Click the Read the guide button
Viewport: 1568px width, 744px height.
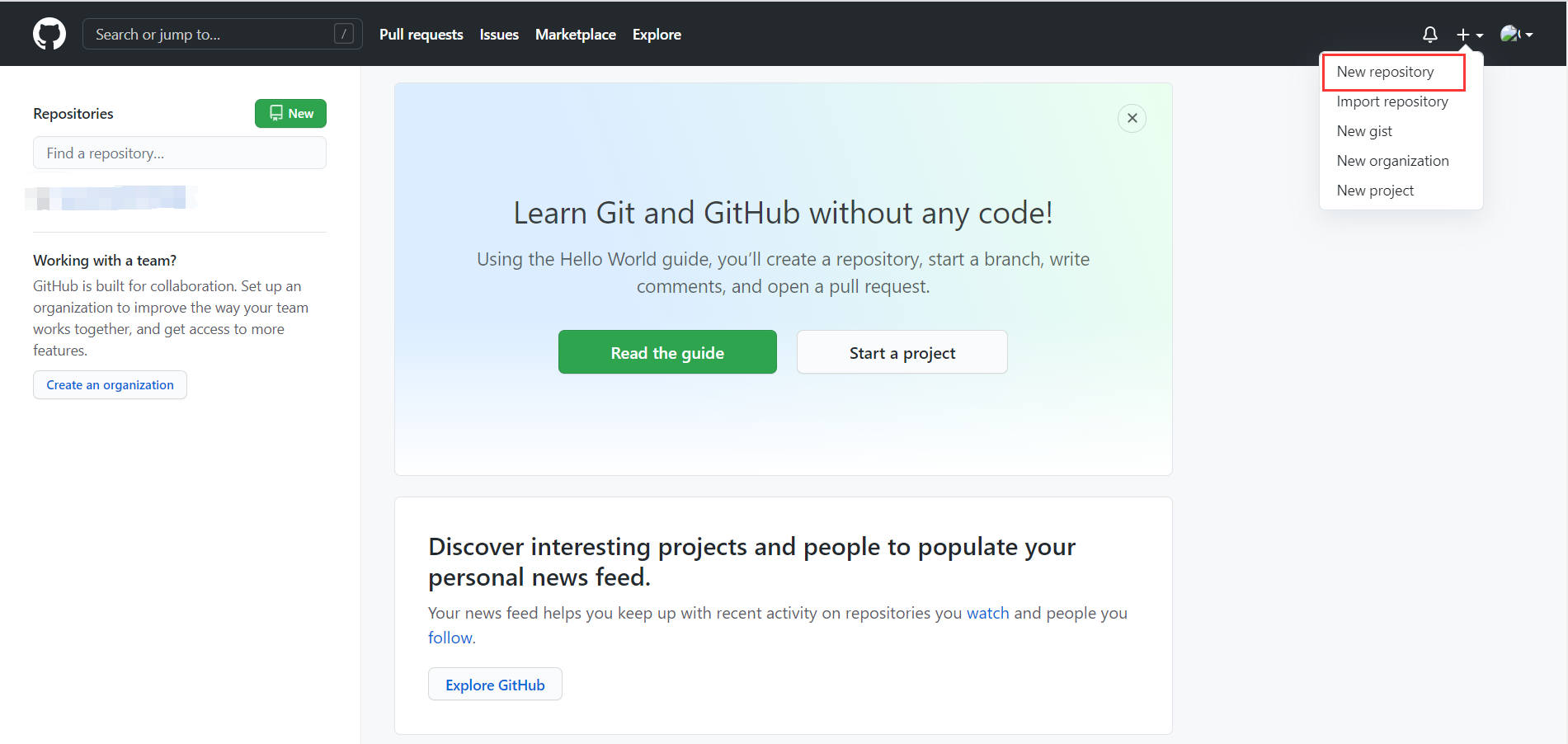coord(667,352)
